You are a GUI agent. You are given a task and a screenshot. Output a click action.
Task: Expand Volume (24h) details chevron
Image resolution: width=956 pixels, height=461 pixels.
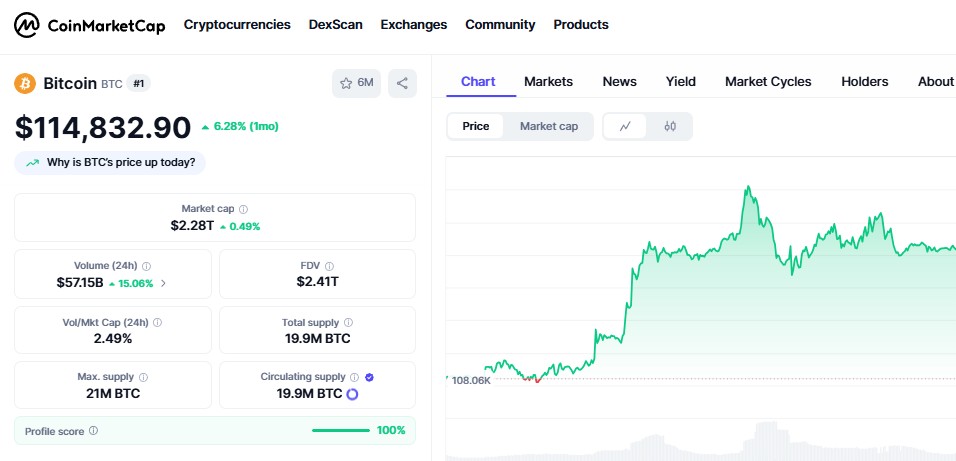[x=163, y=283]
